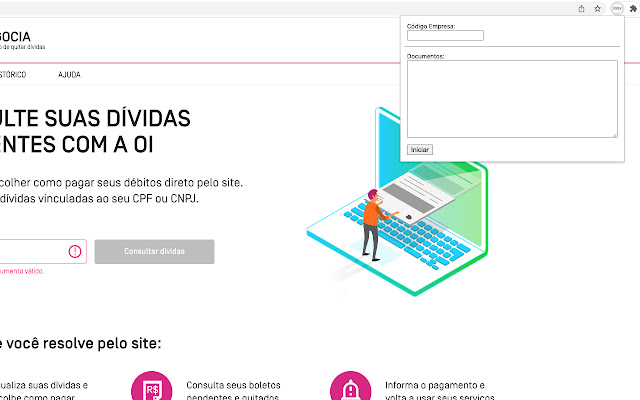Open the Extensions puzzle piece menu

(x=633, y=9)
